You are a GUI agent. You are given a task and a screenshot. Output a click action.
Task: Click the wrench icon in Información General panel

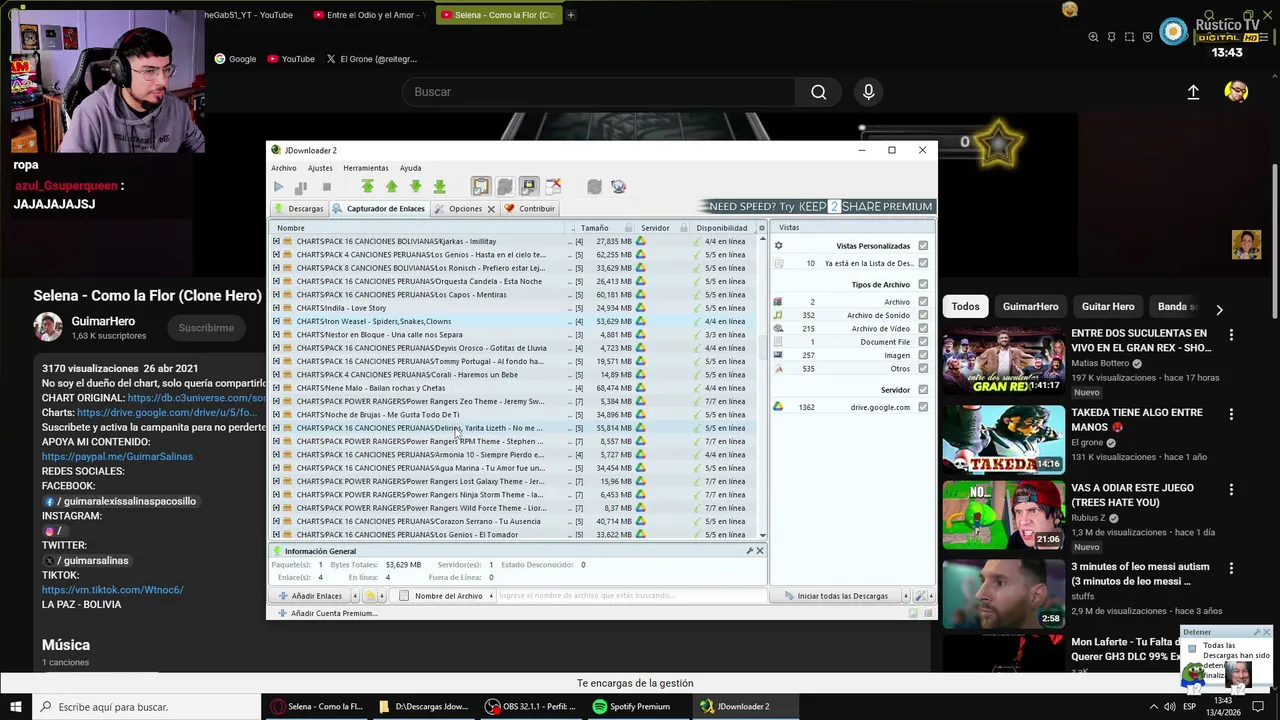pos(749,551)
